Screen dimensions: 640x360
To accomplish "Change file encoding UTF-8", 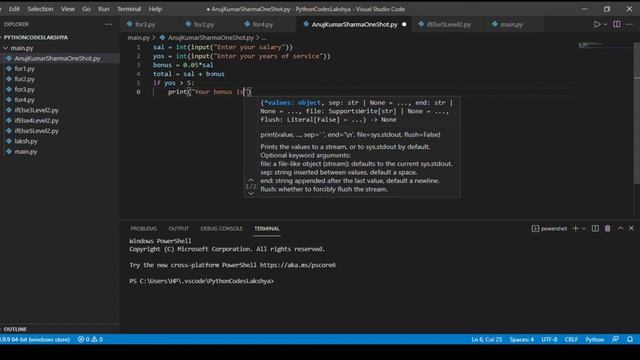I will pyautogui.click(x=549, y=340).
